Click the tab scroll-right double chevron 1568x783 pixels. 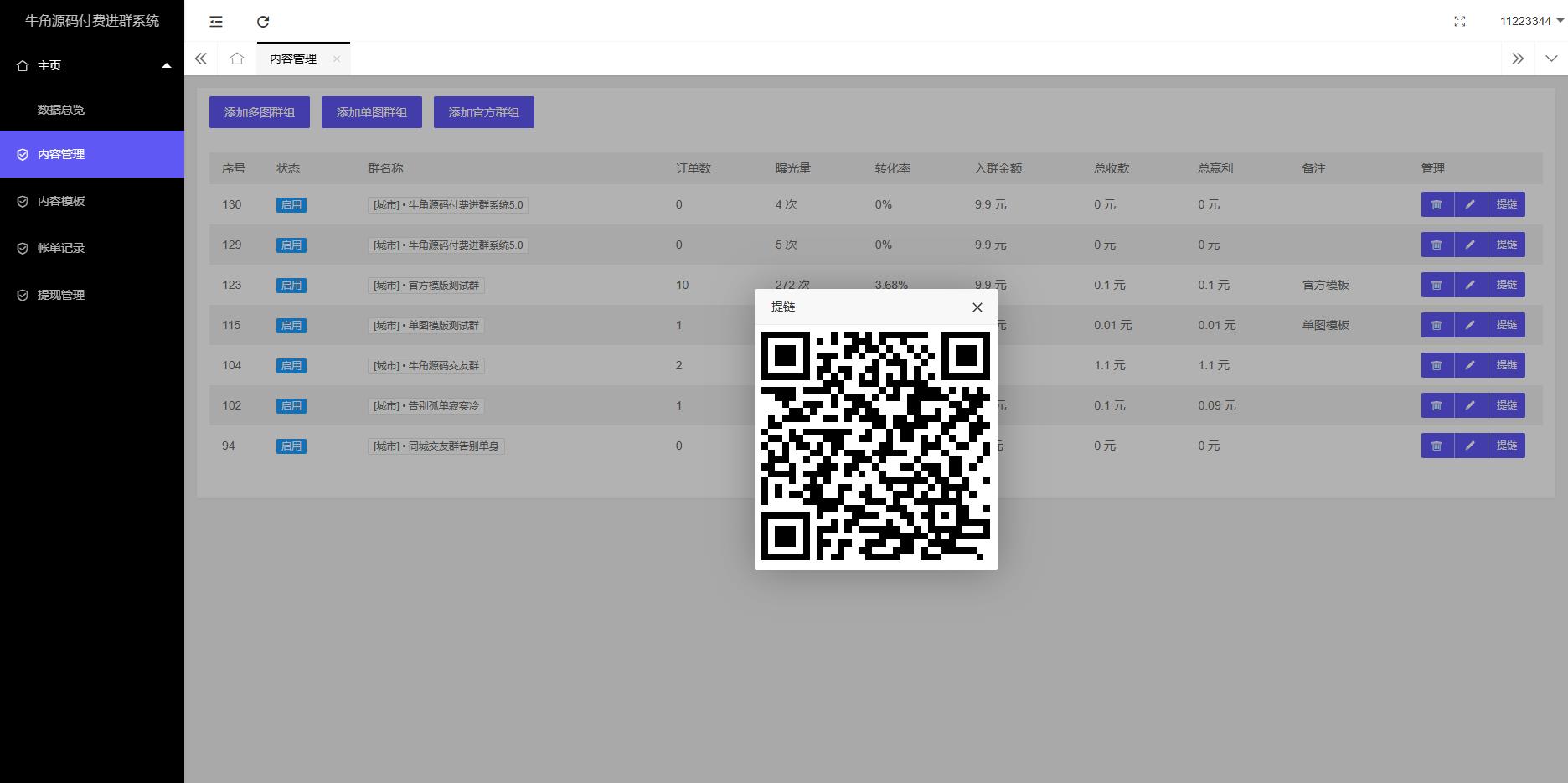(x=1518, y=59)
